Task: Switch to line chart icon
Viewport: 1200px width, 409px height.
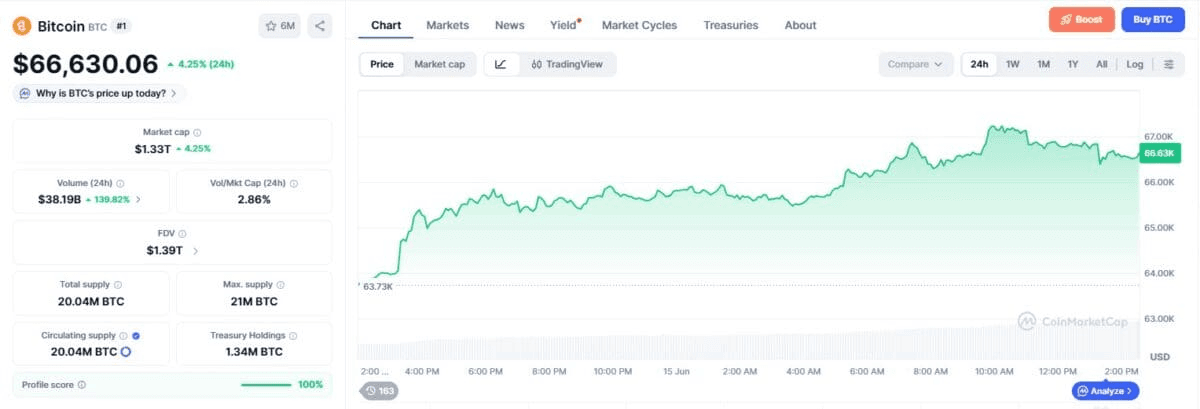Action: 500,64
